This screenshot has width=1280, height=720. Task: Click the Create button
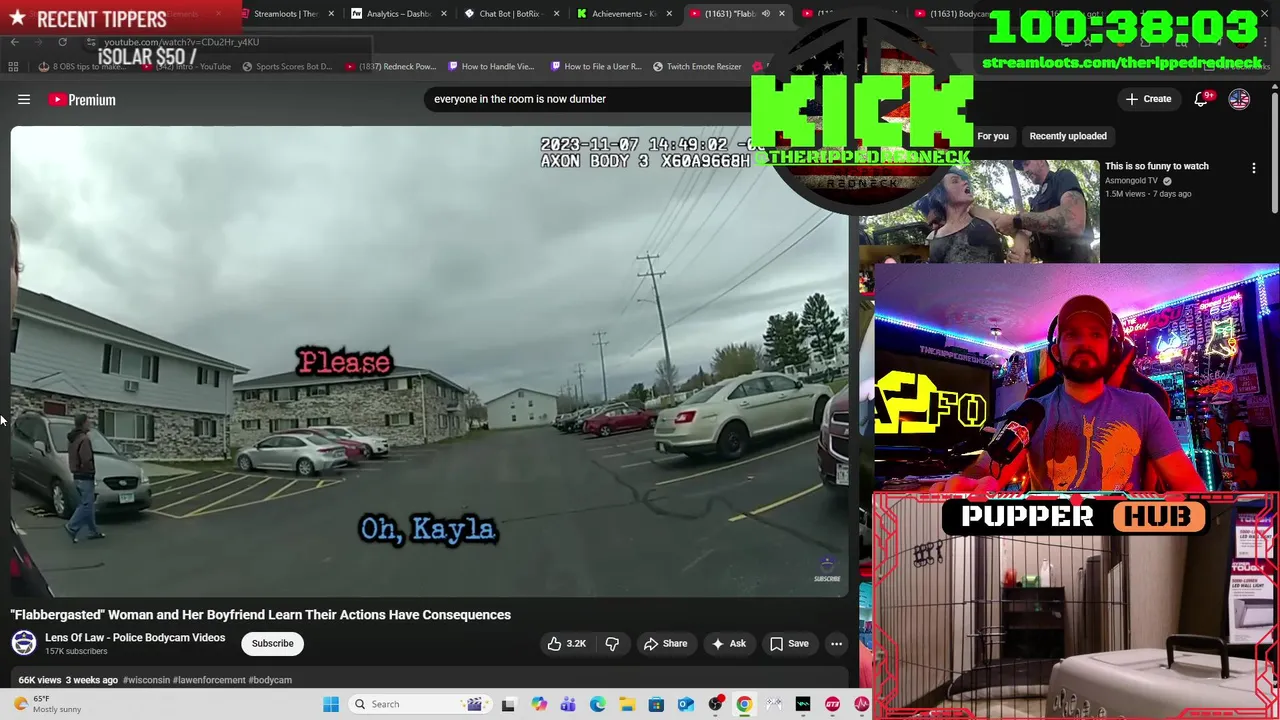(x=1148, y=99)
